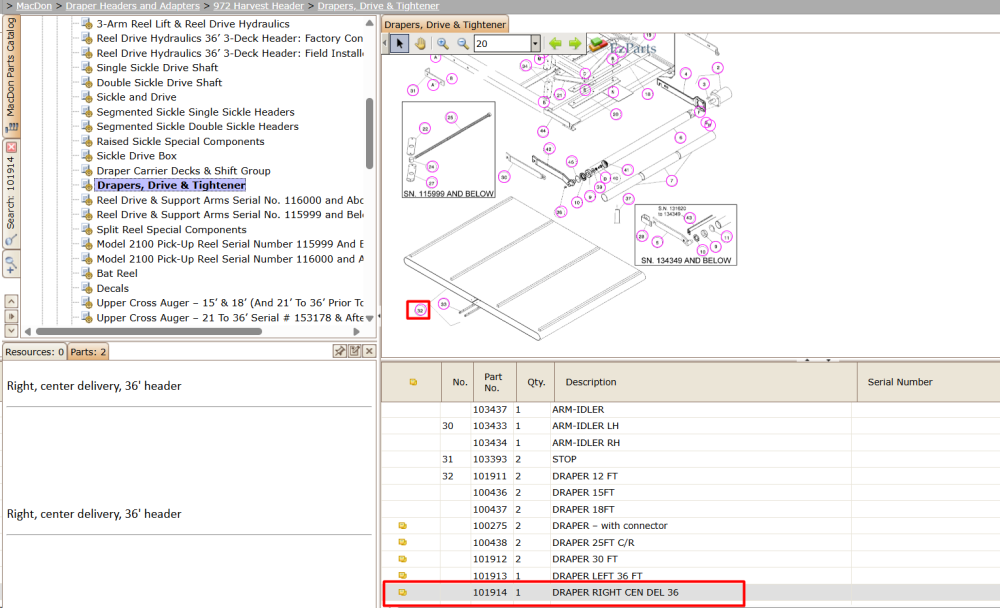Open note icon for DRAPER 30 FT
This screenshot has height=608, width=1000.
[x=402, y=559]
